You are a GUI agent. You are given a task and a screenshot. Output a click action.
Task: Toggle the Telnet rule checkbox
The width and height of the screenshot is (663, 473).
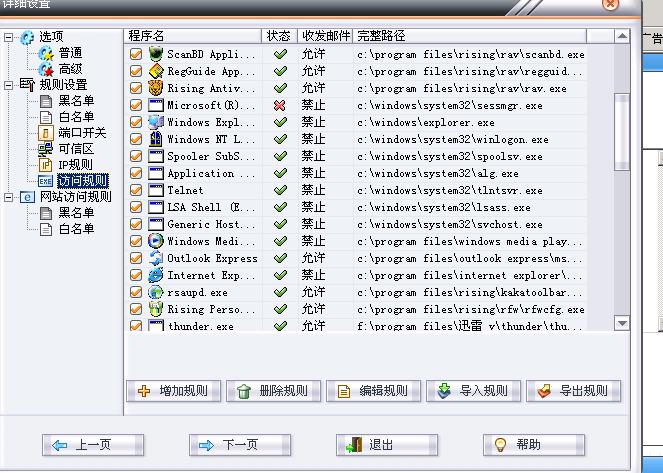(136, 190)
